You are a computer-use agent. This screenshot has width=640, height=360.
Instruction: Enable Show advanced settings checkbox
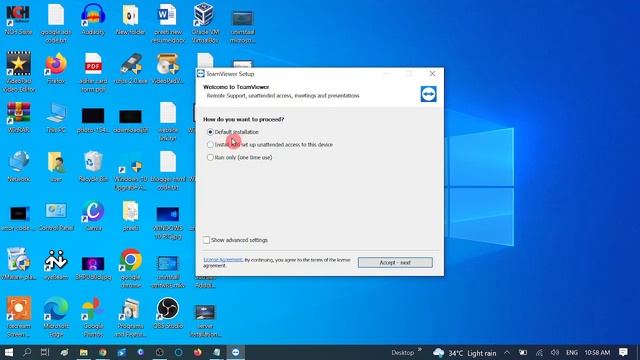point(207,240)
